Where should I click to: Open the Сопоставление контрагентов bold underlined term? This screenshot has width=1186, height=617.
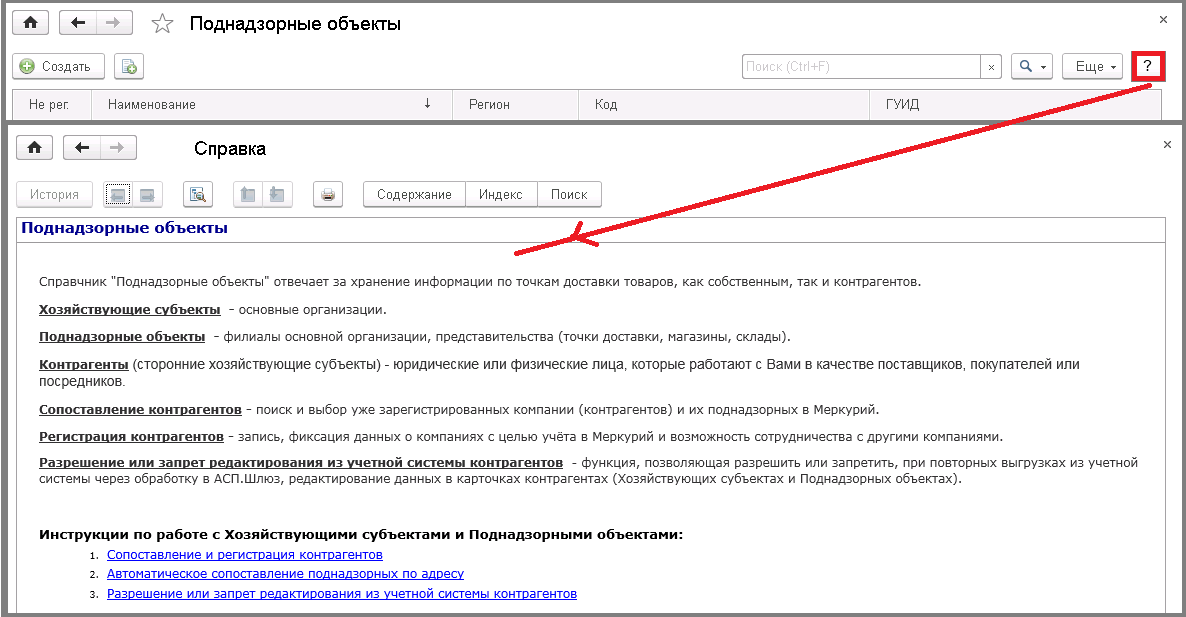[x=141, y=409]
